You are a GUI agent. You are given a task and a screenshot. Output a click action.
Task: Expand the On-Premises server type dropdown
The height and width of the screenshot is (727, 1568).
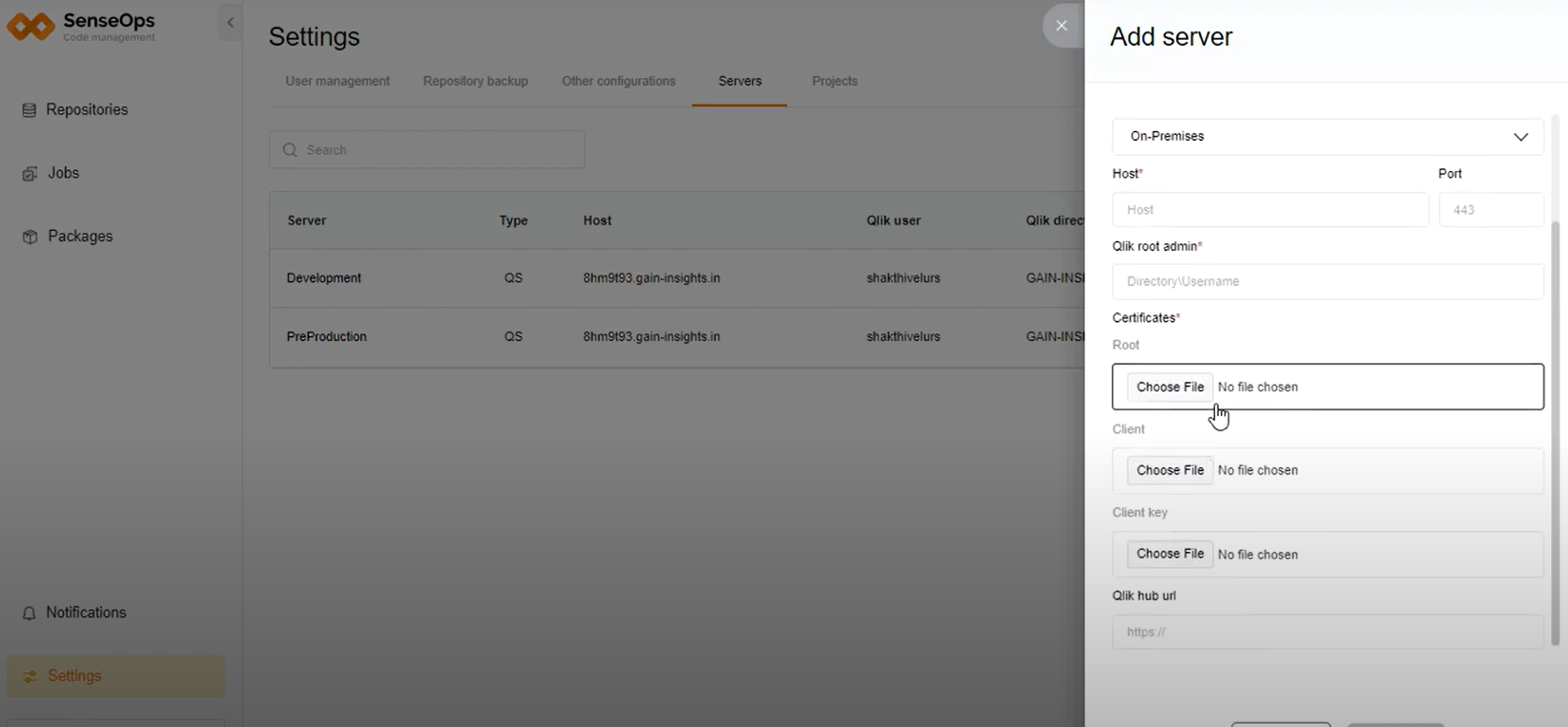click(1327, 136)
